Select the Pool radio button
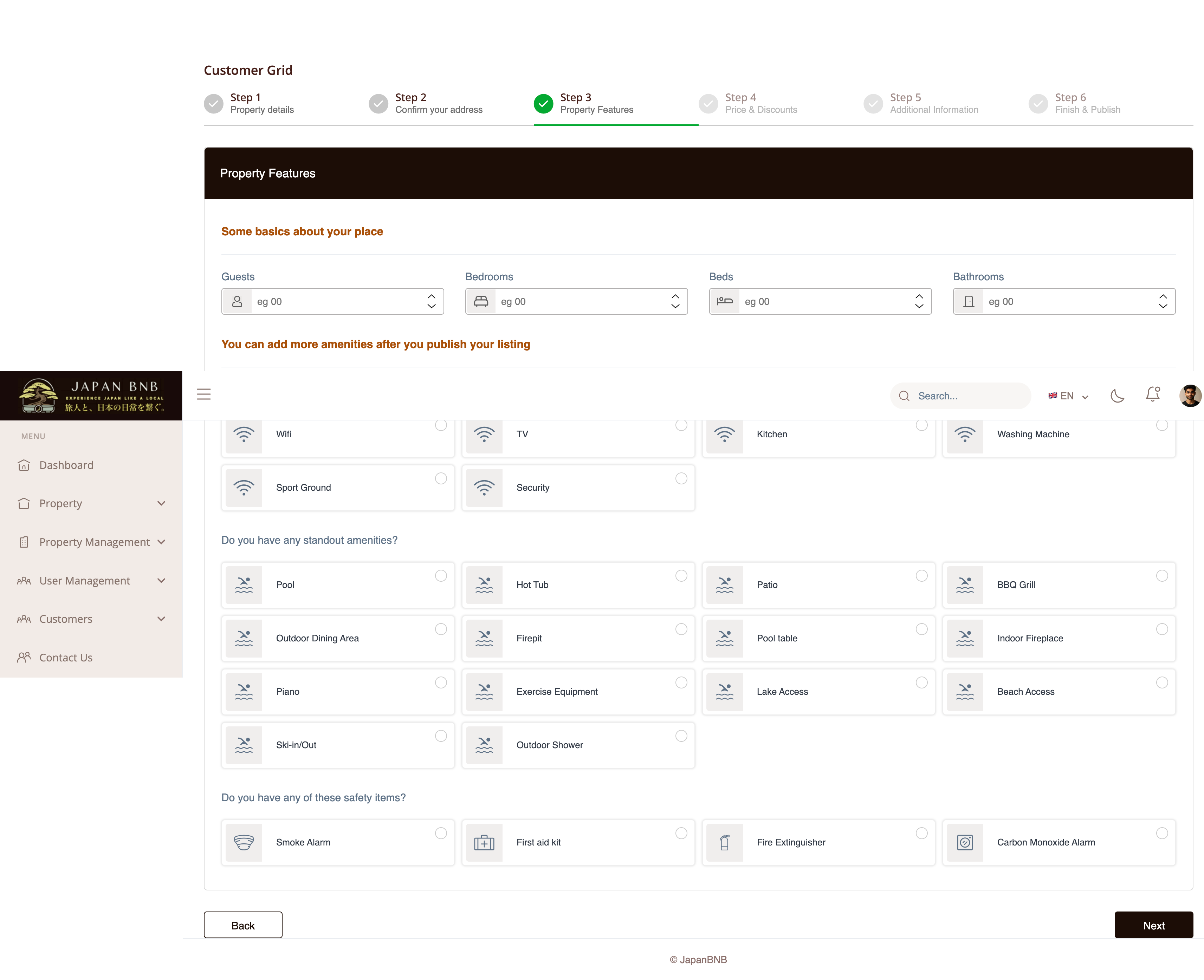1204x980 pixels. click(441, 575)
